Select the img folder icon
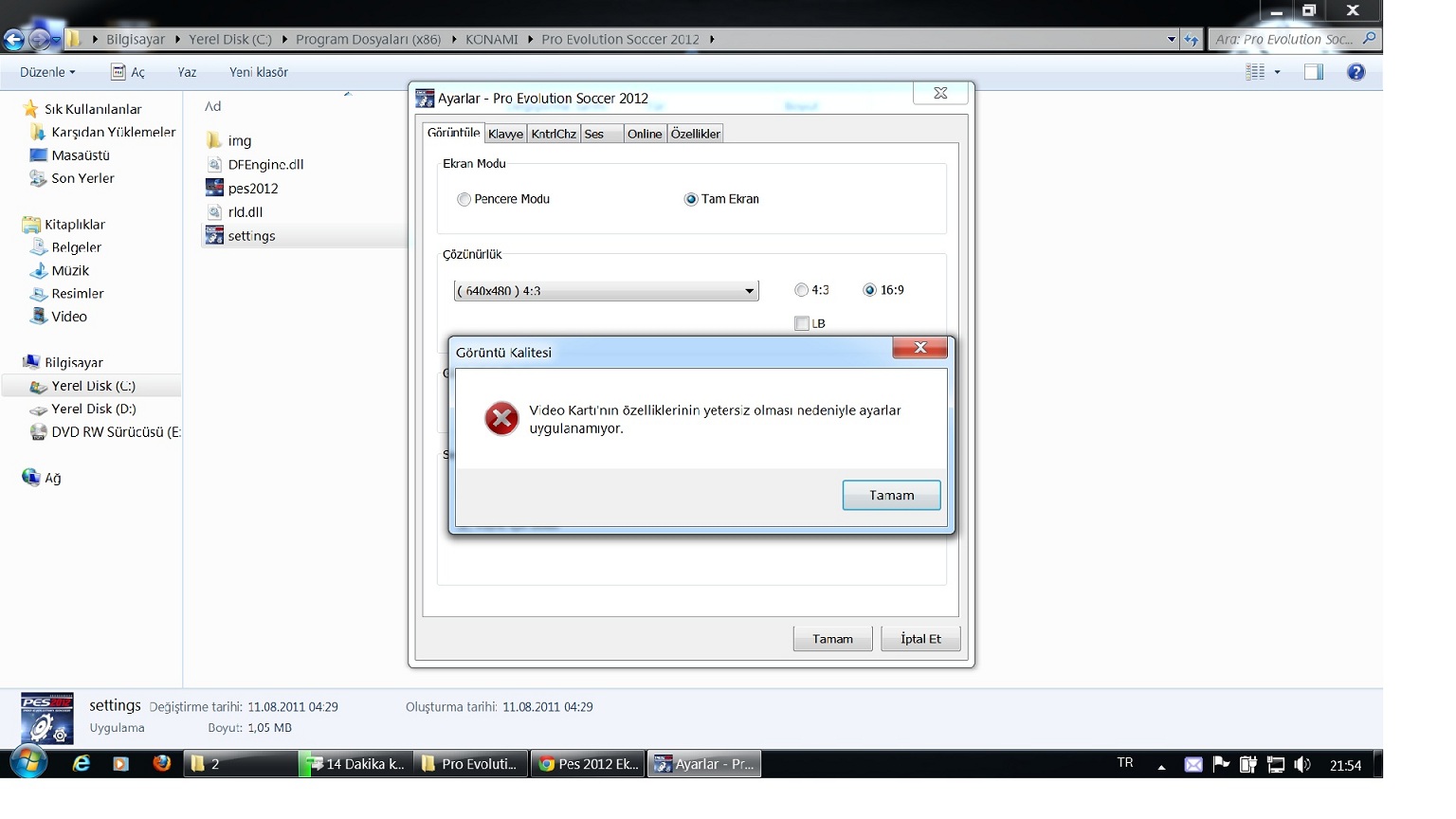The width and height of the screenshot is (1456, 819). coord(214,140)
